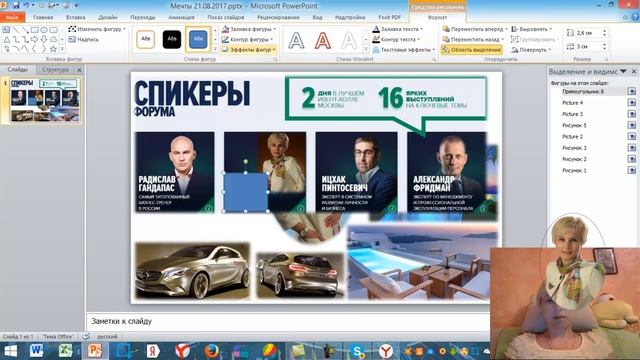Open Firefox from the taskbar

click(211, 351)
